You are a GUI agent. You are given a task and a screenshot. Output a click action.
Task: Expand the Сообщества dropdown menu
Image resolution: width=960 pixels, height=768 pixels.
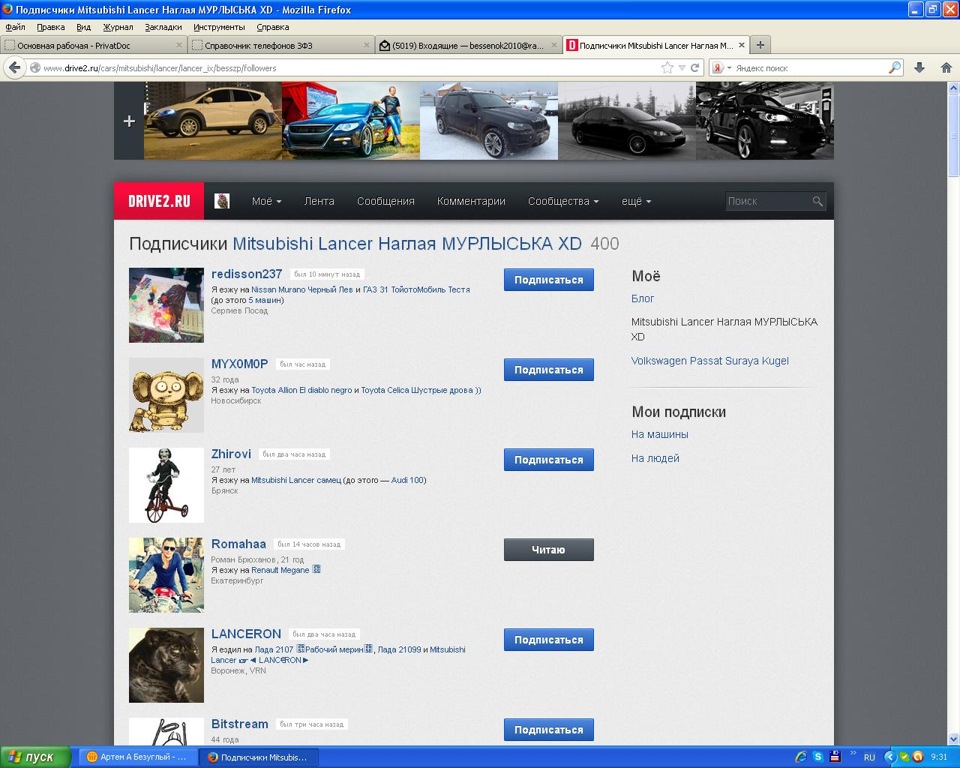pyautogui.click(x=563, y=201)
